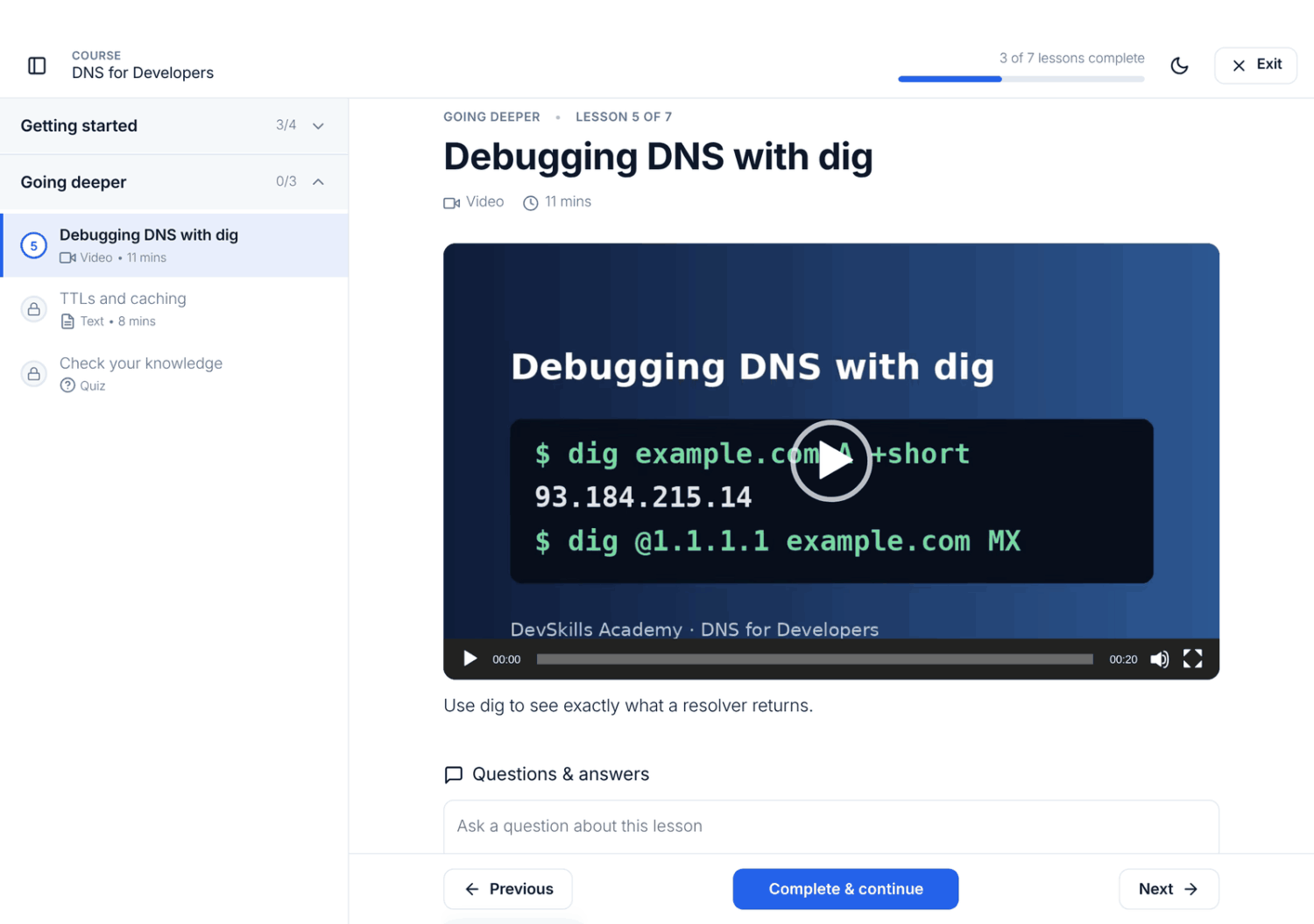
Task: Click the Exit button
Action: pyautogui.click(x=1255, y=65)
